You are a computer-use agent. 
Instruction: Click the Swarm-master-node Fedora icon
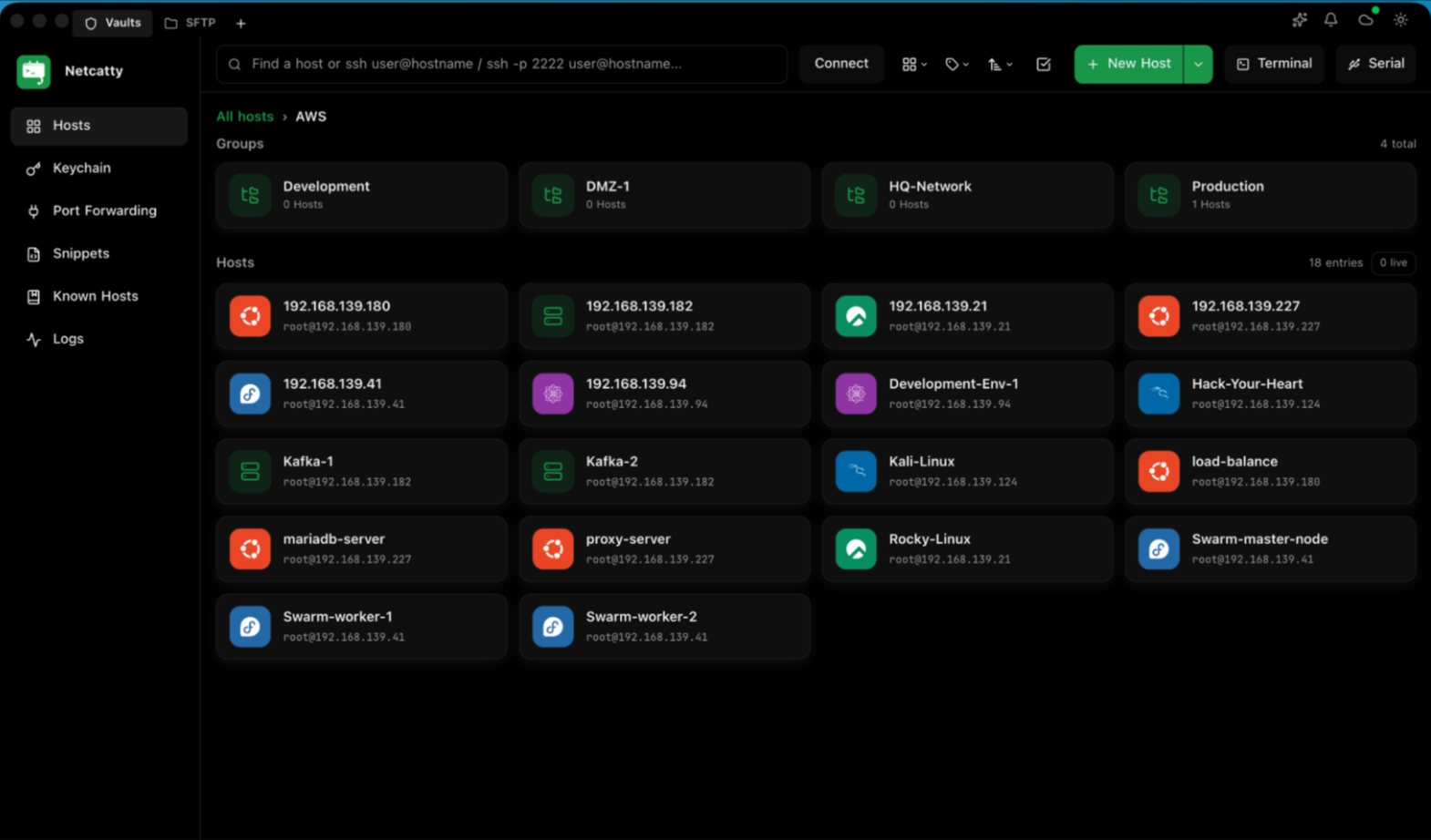tap(1158, 548)
